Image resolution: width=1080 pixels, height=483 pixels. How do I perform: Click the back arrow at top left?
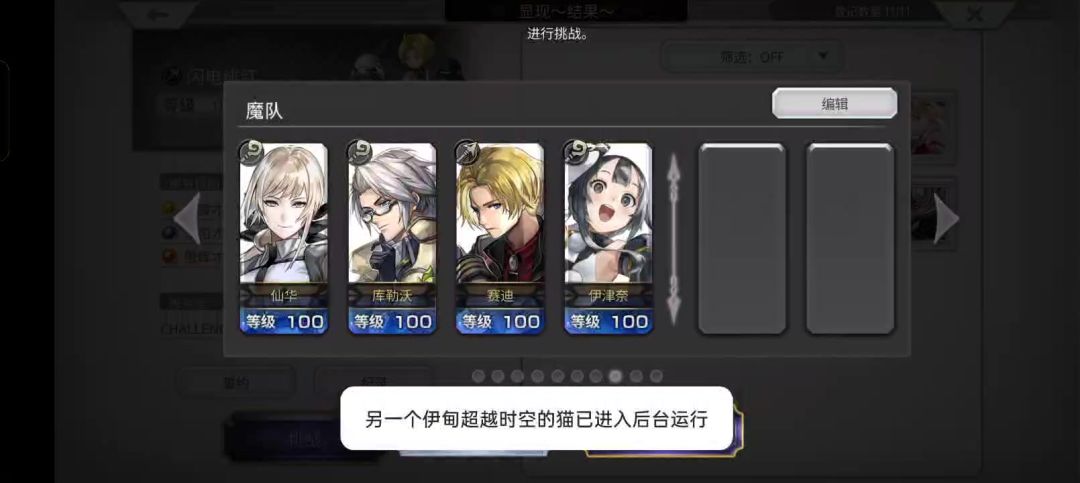tap(158, 14)
